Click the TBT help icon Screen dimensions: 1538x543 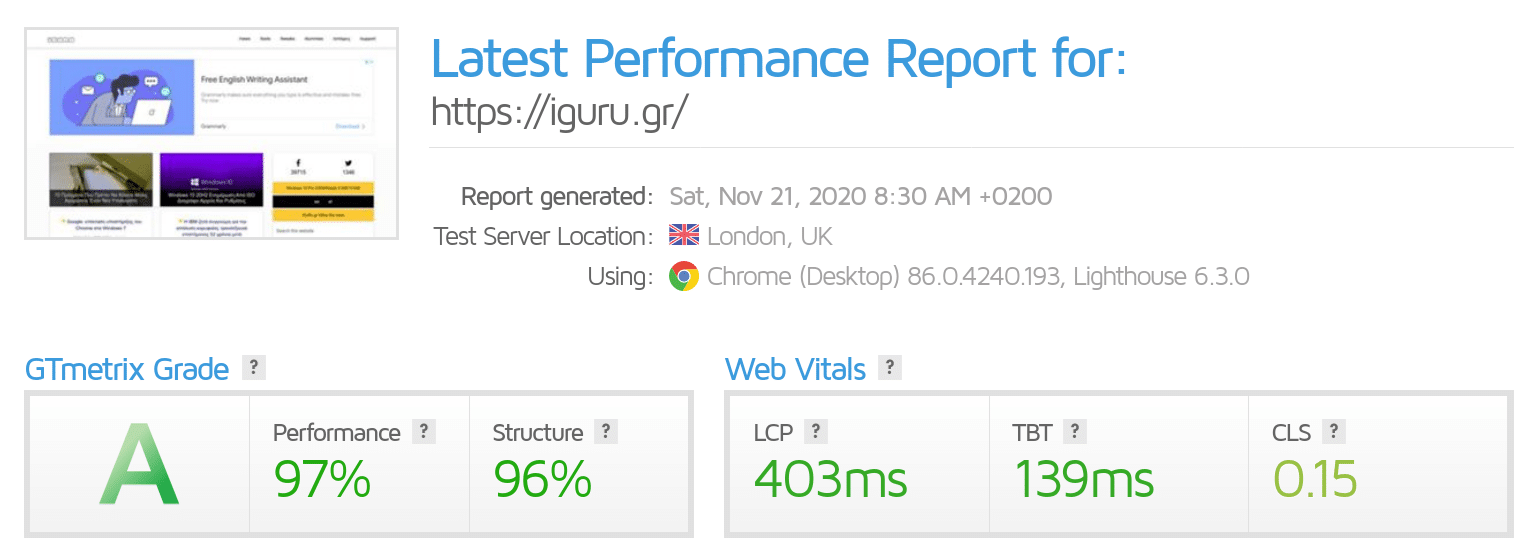1075,431
